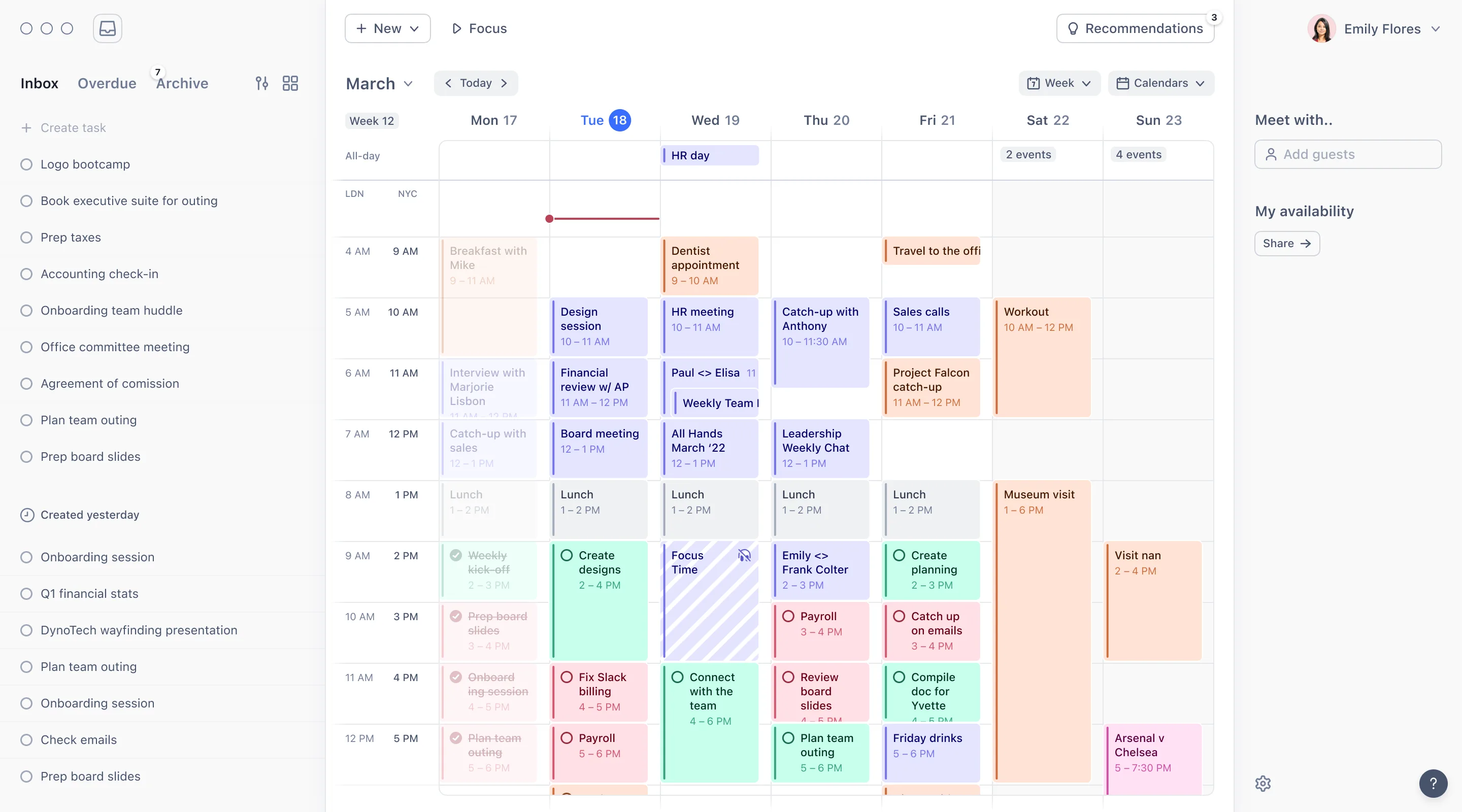The width and height of the screenshot is (1462, 812).
Task: Check off Office committee meeting task
Action: click(26, 347)
